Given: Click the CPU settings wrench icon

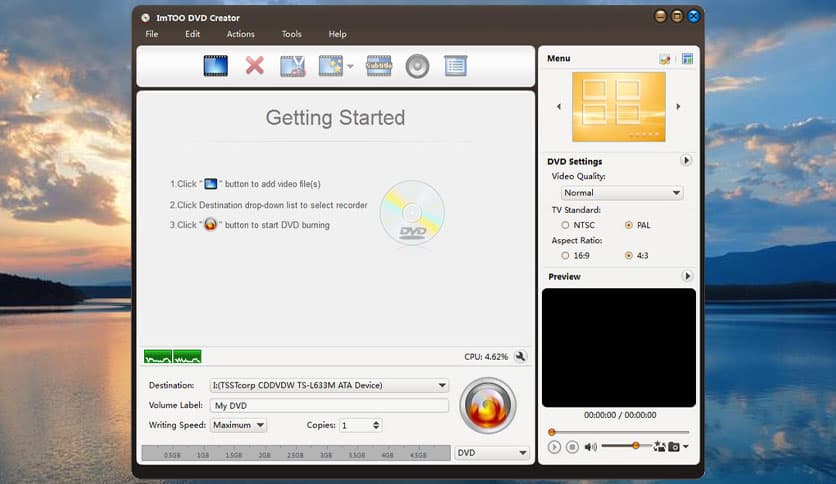Looking at the screenshot, I should click(x=520, y=357).
